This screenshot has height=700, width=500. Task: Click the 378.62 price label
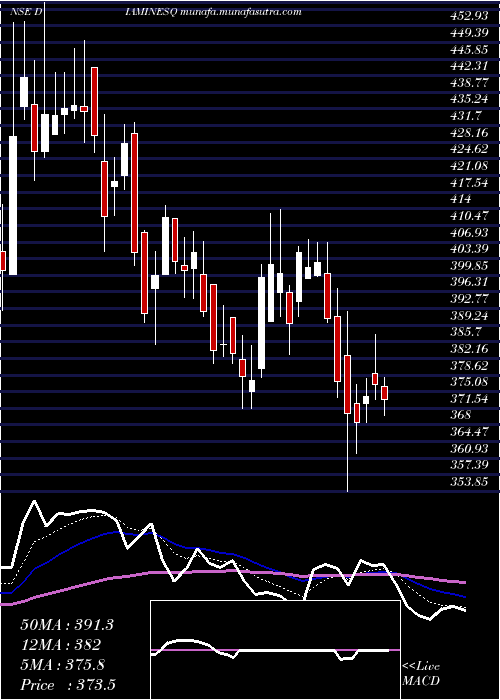[469, 366]
